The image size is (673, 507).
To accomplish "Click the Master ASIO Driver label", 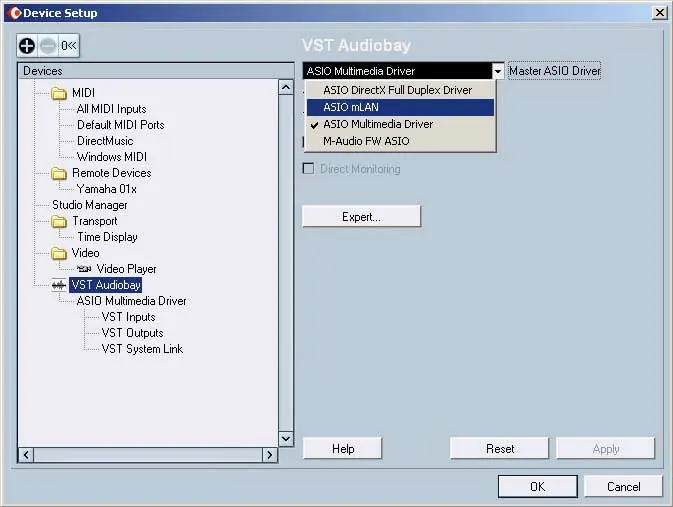I will [x=555, y=71].
